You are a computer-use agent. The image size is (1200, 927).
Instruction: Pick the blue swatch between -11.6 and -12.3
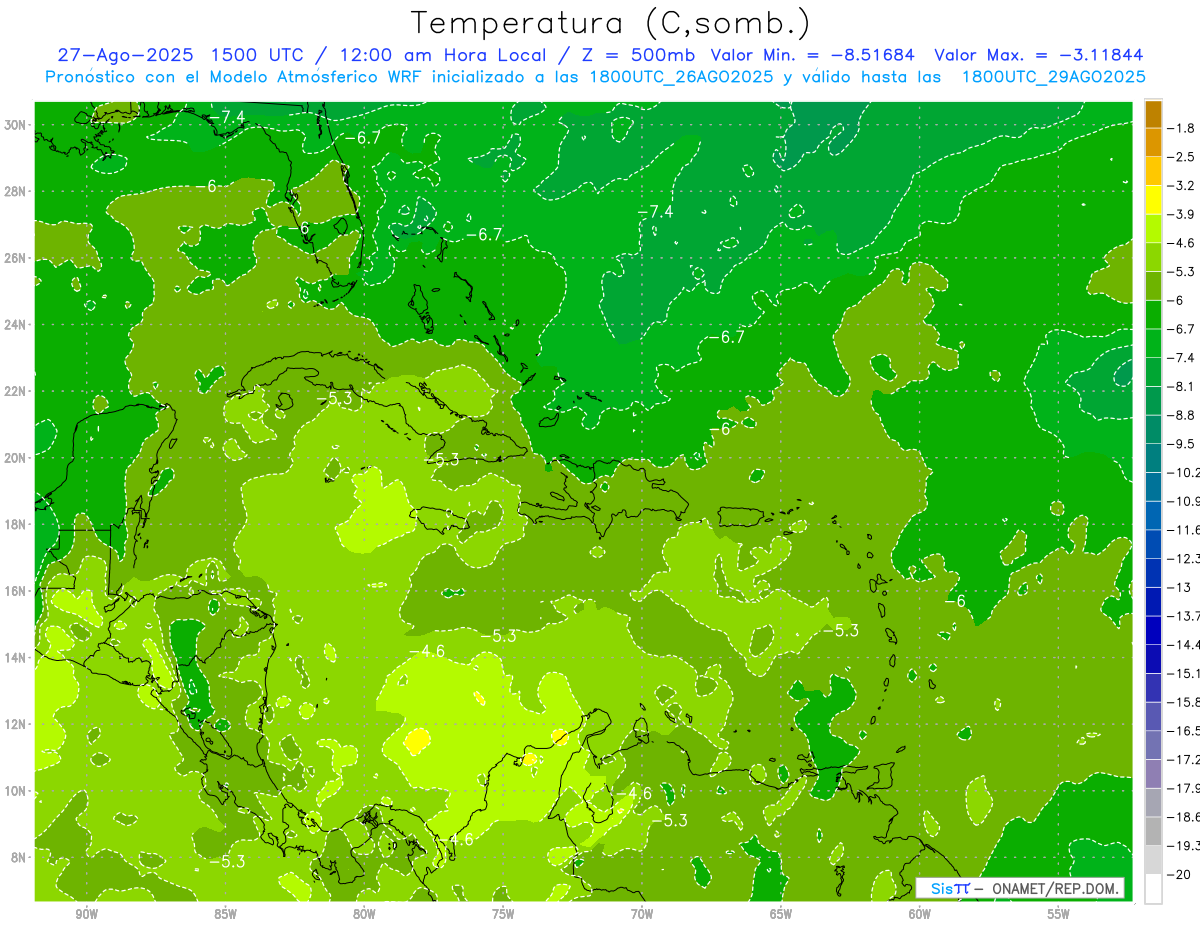[x=1153, y=544]
